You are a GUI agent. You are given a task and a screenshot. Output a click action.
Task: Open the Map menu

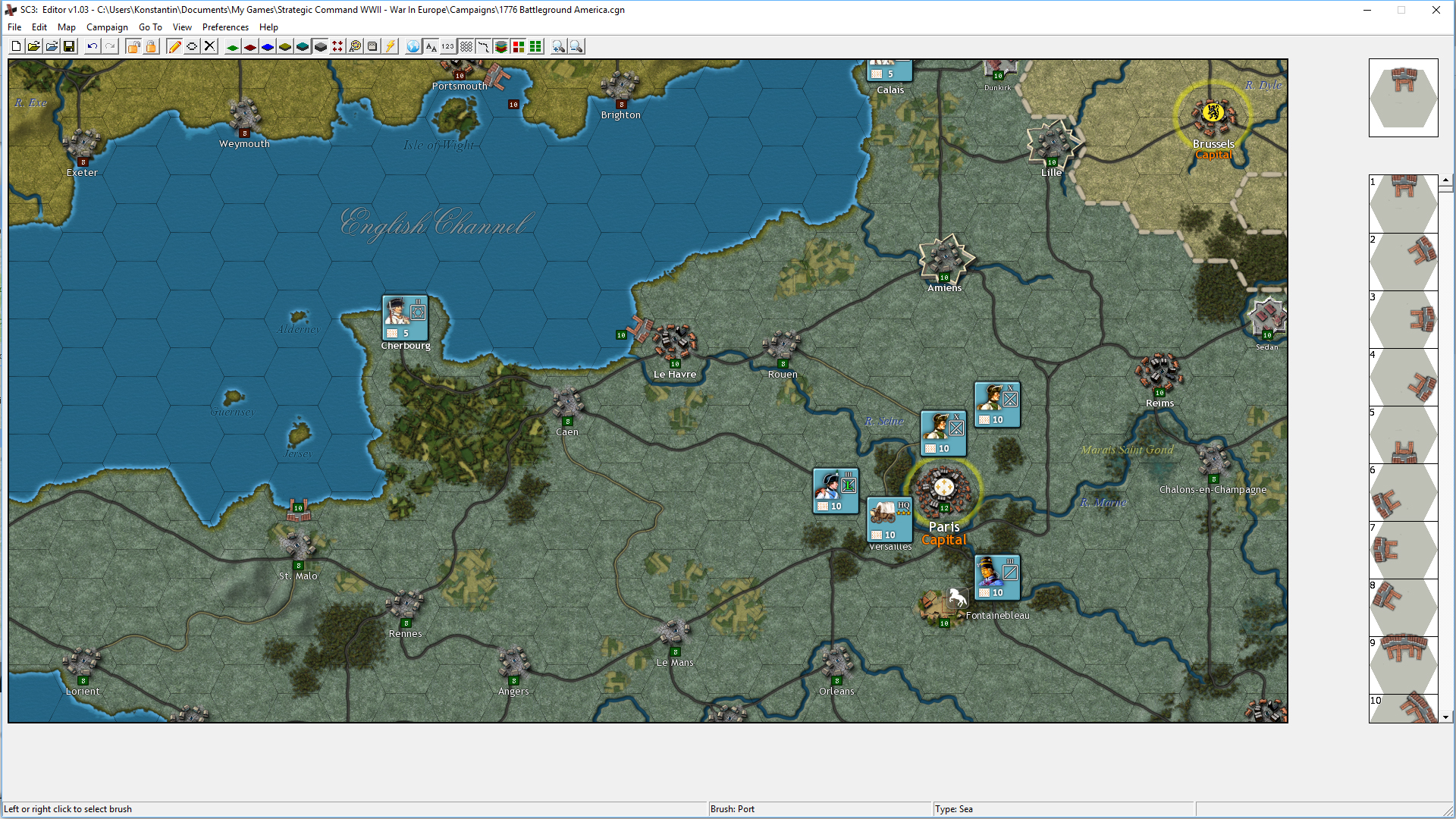(x=67, y=27)
